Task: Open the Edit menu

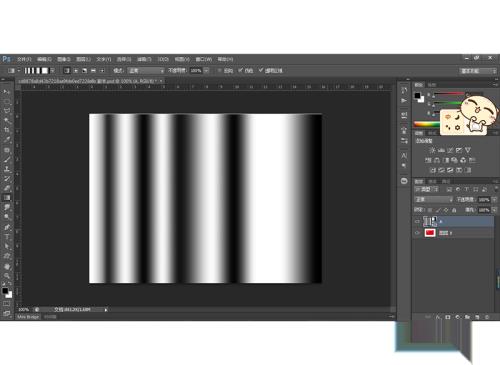Action: coord(44,59)
